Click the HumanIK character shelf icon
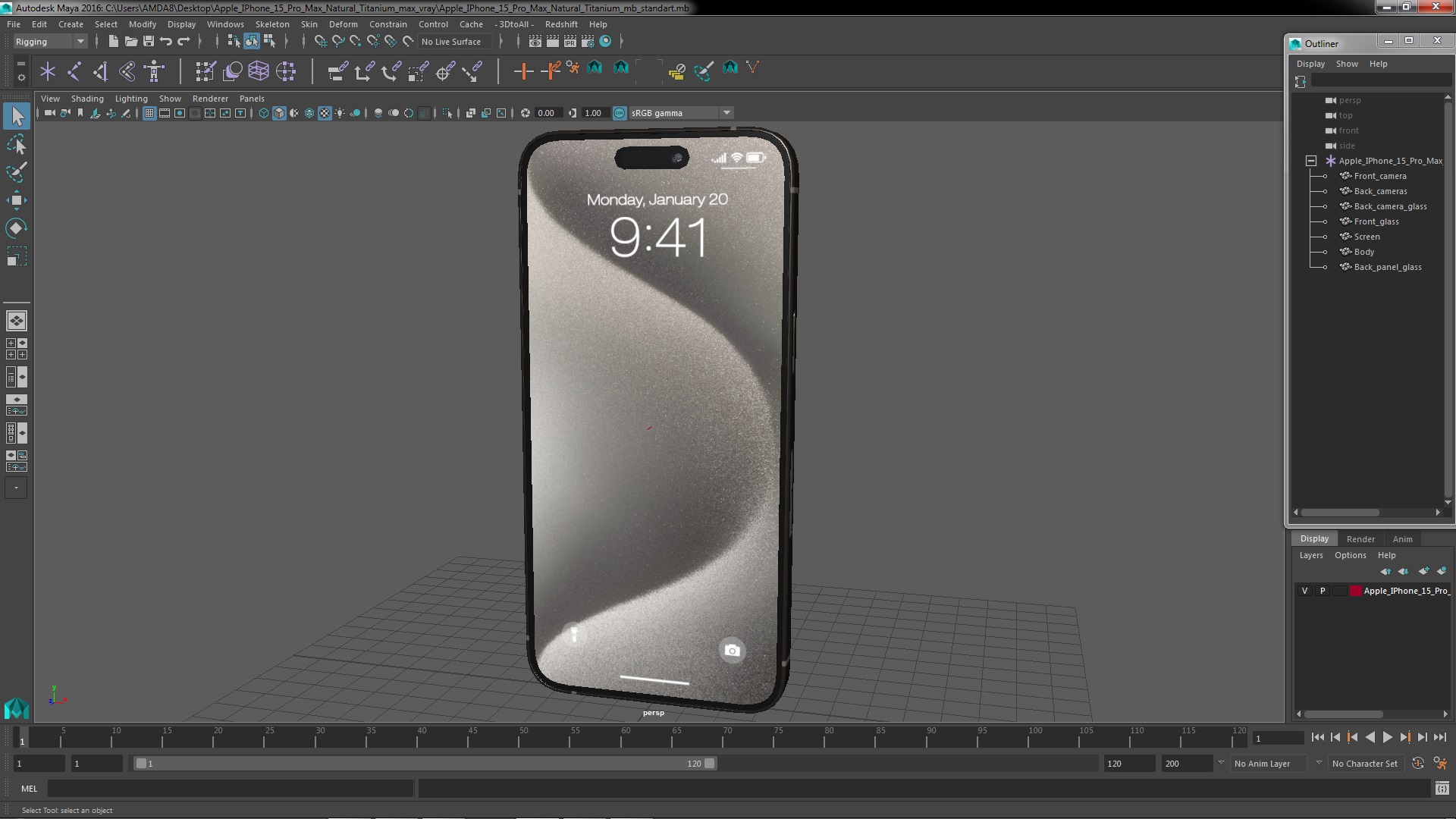Image resolution: width=1456 pixels, height=819 pixels. [x=155, y=72]
